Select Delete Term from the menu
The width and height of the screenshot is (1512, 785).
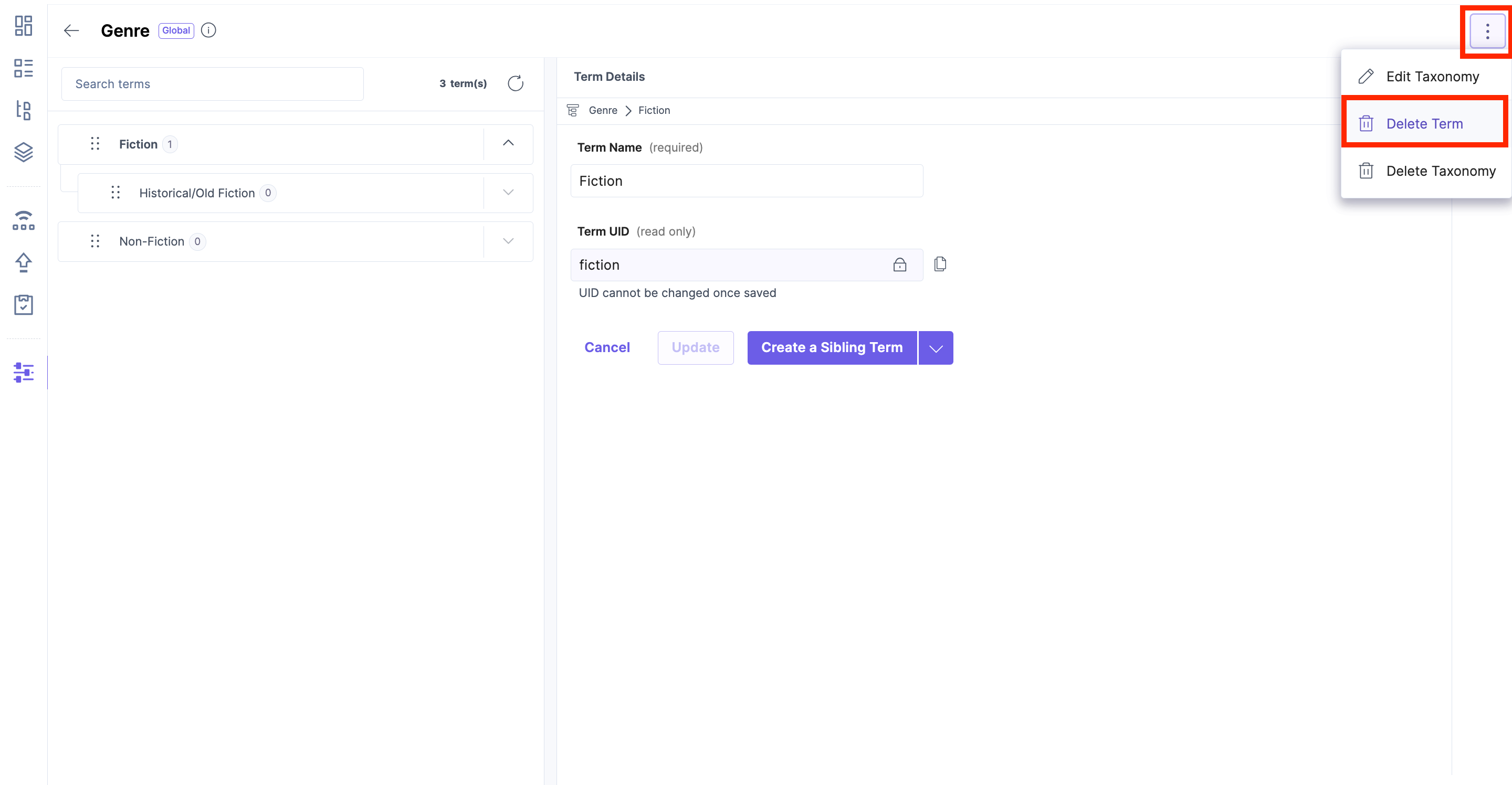[x=1426, y=123]
